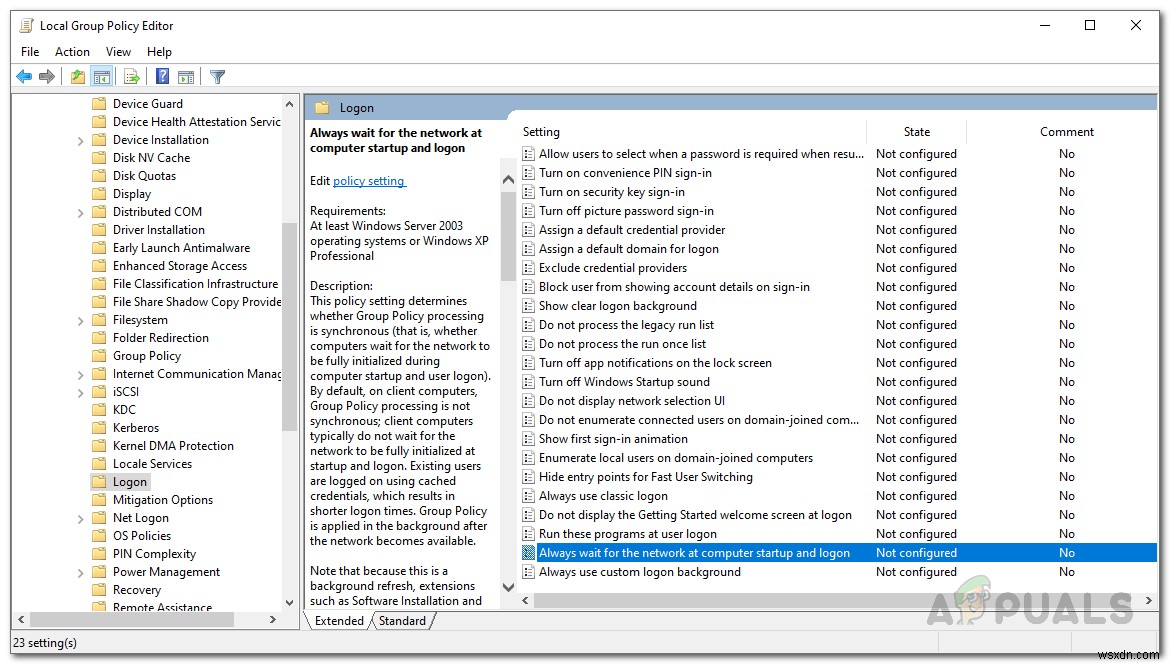This screenshot has width=1171, height=665.
Task: Click the Forward arrow toolbar icon
Action: pos(47,76)
